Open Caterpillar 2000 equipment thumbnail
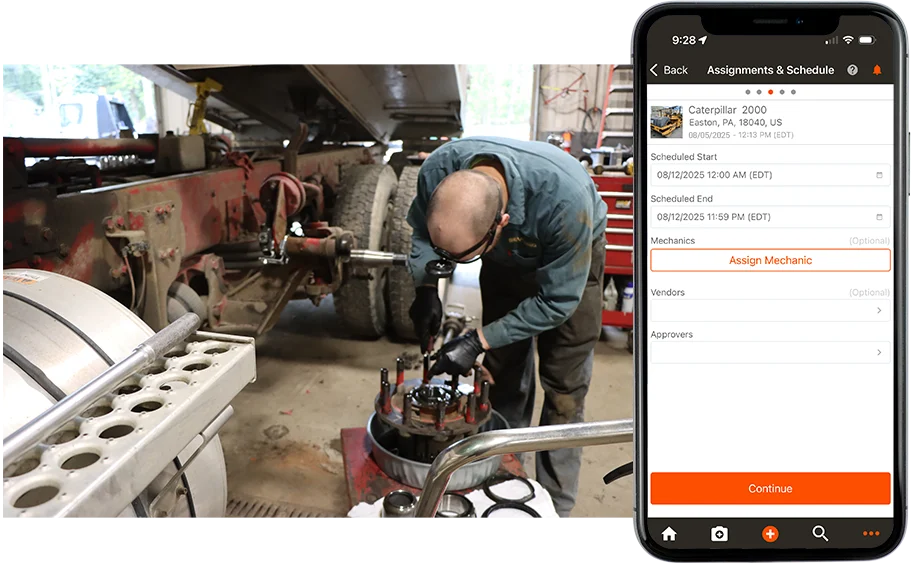This screenshot has width=911, height=563. (x=666, y=122)
